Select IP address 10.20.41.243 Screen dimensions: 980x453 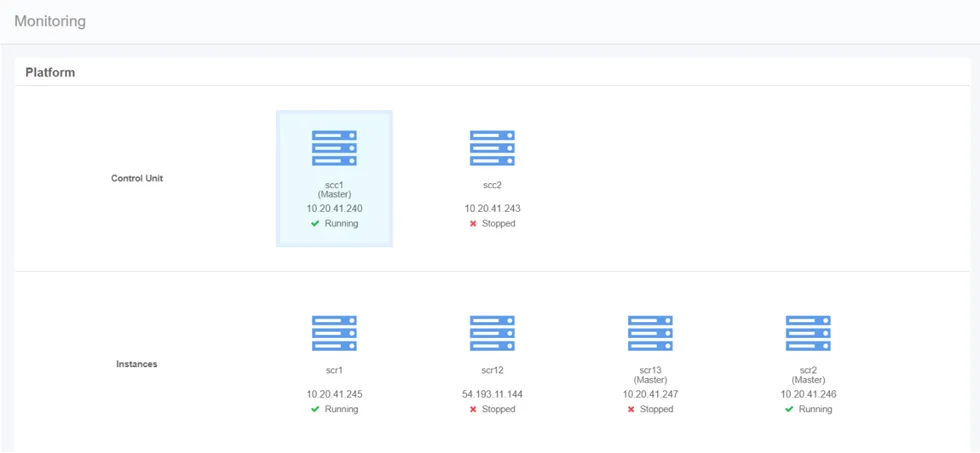[x=492, y=209]
